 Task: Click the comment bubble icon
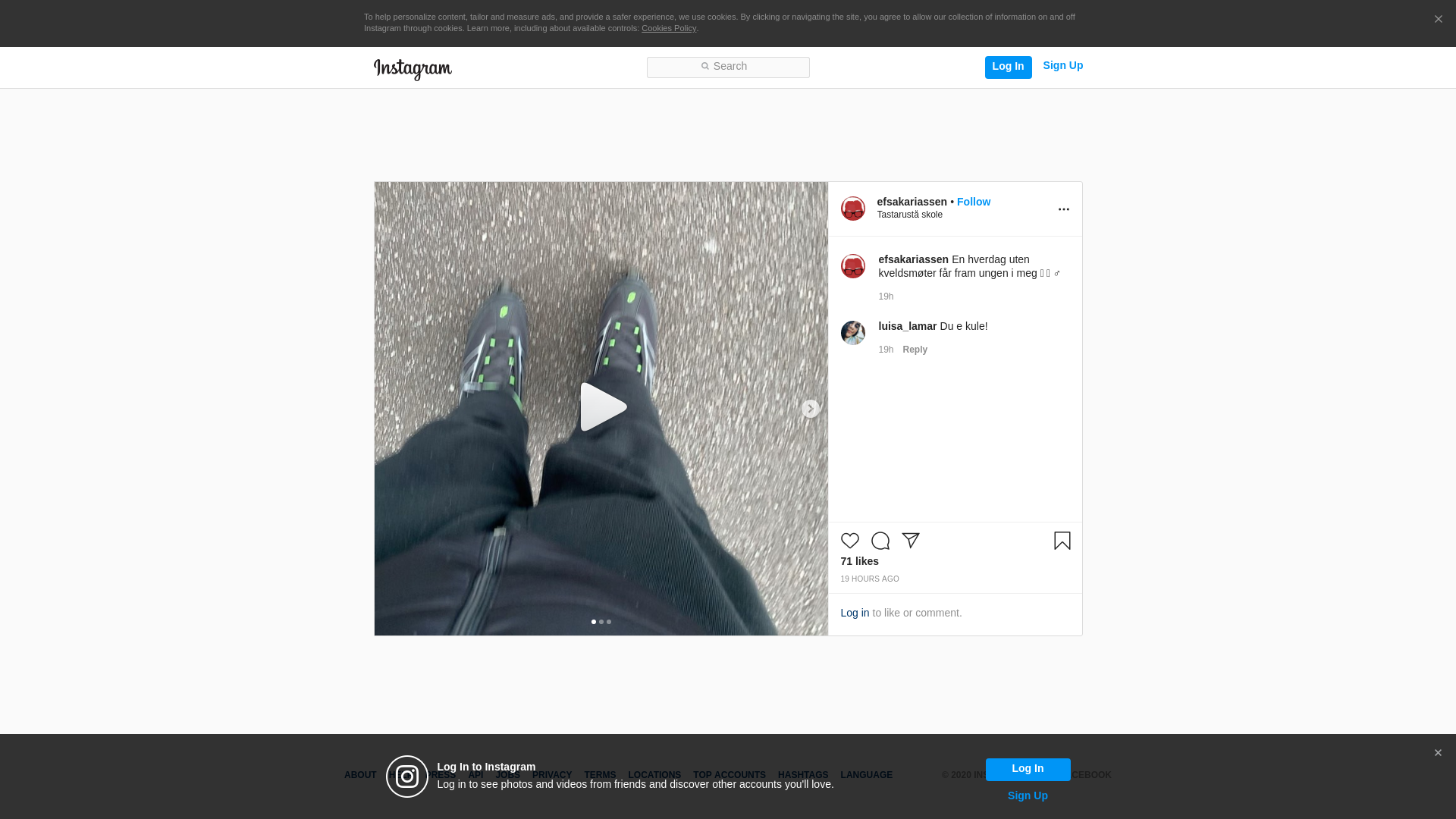tap(880, 541)
